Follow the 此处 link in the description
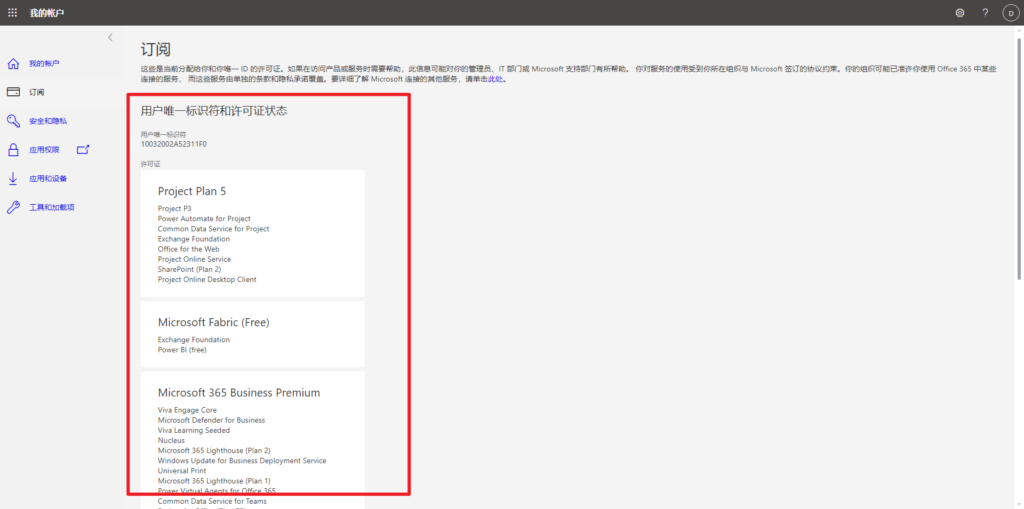This screenshot has height=509, width=1024. [x=494, y=78]
